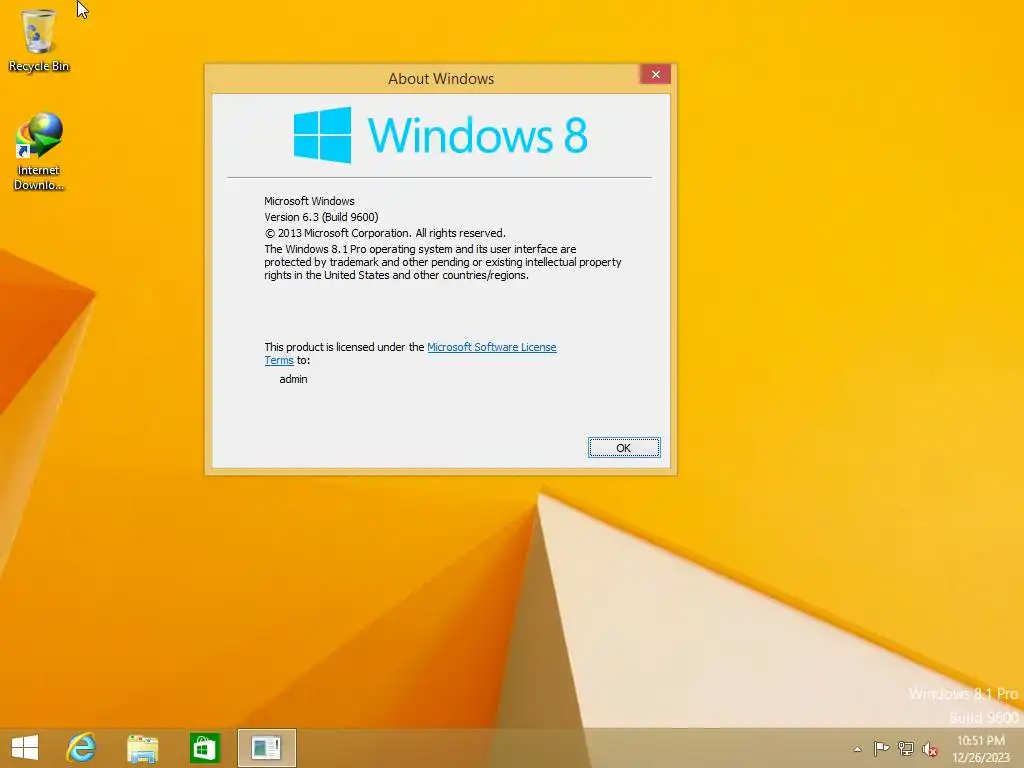Follow the Terms link text
The width and height of the screenshot is (1024, 768).
(x=279, y=360)
